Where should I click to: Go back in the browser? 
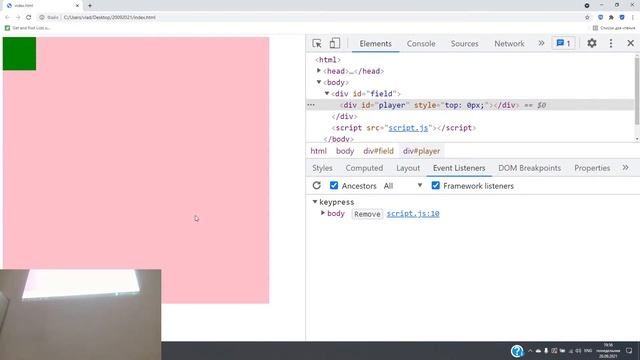pos(7,17)
